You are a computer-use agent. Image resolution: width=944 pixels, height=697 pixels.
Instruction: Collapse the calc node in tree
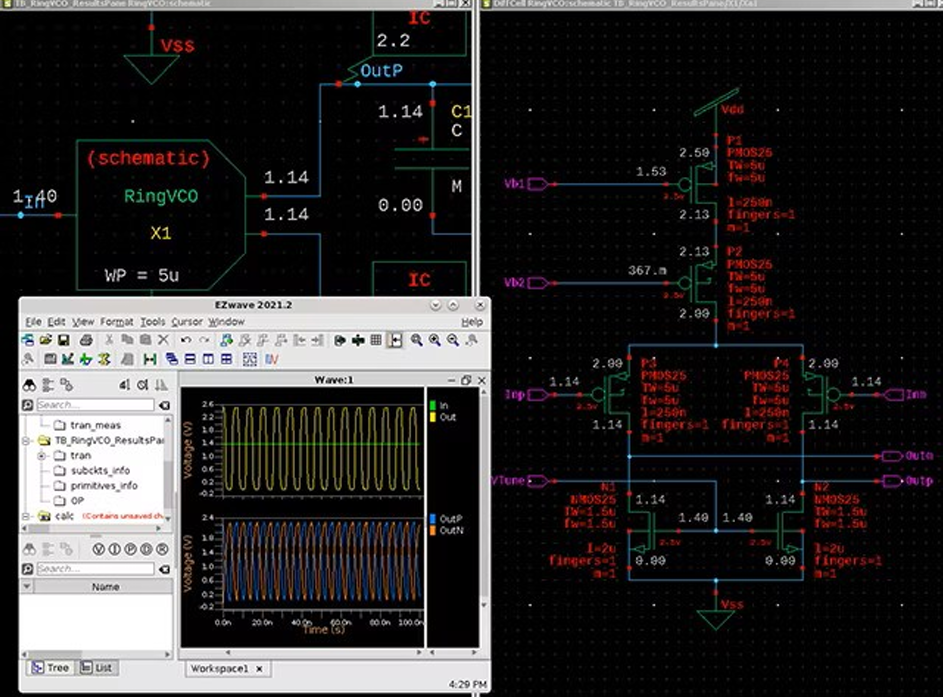point(28,515)
